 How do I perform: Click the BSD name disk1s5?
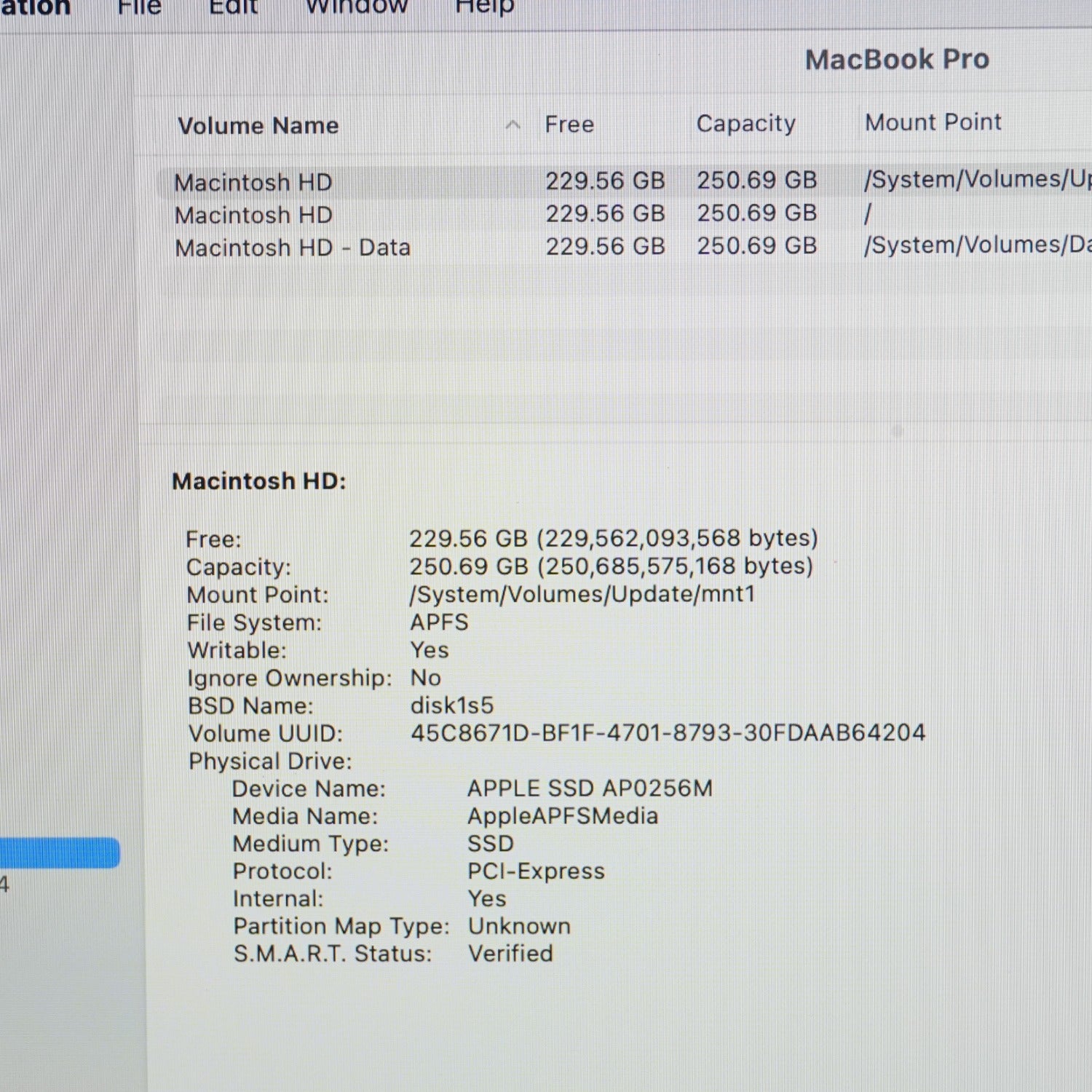point(452,705)
